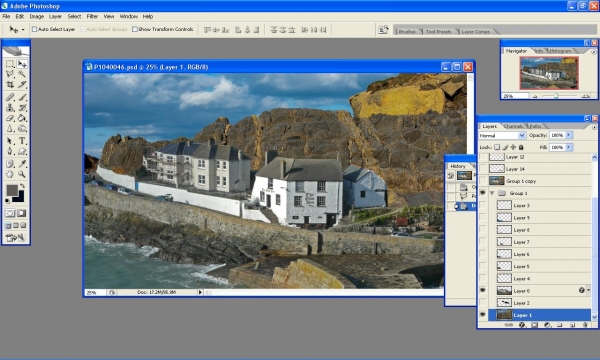The height and width of the screenshot is (360, 600).
Task: Click the foreground color swatch
Action: point(12,190)
